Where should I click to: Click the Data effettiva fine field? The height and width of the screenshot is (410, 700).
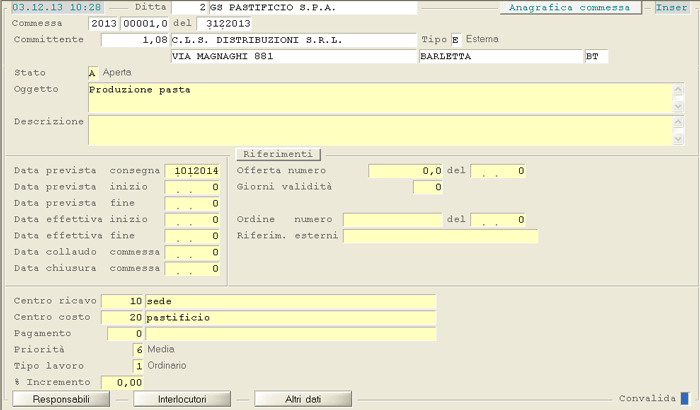tap(192, 236)
